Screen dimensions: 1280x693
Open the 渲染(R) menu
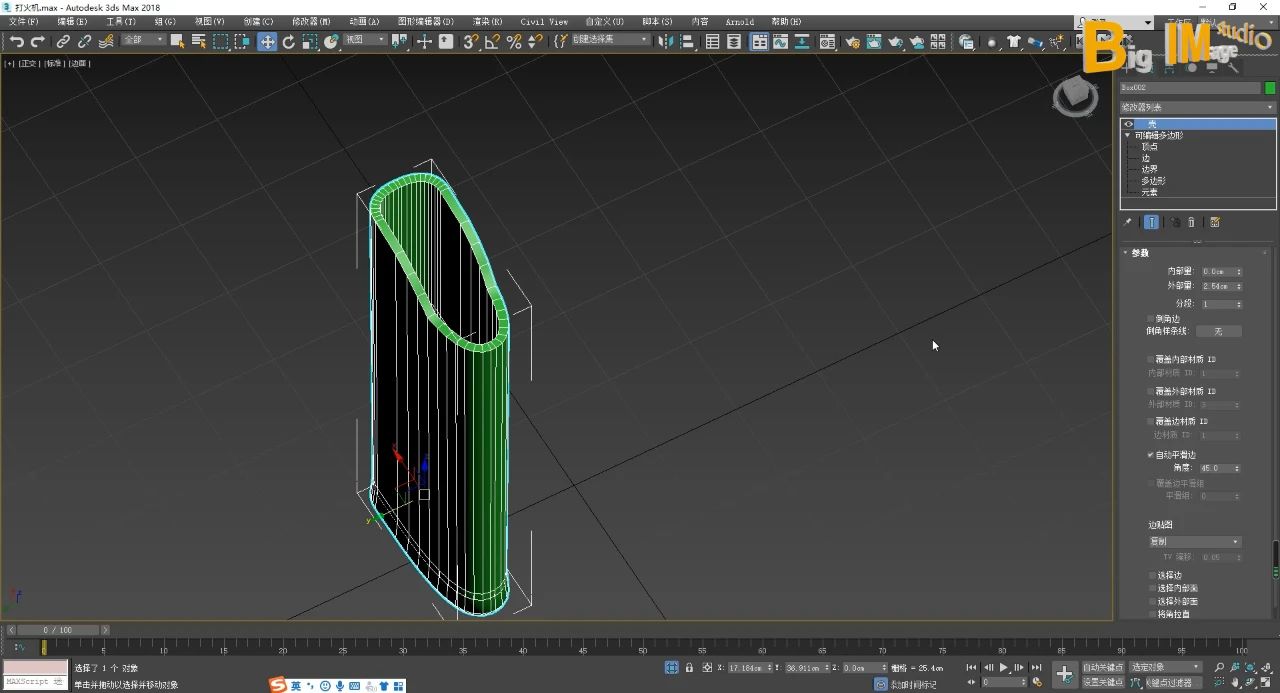487,21
